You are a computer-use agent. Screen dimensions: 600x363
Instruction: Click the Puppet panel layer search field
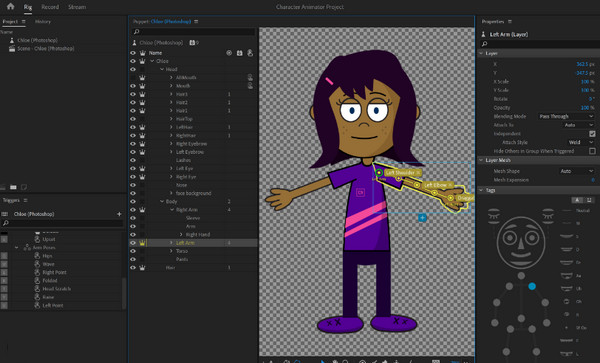pyautogui.click(x=193, y=32)
